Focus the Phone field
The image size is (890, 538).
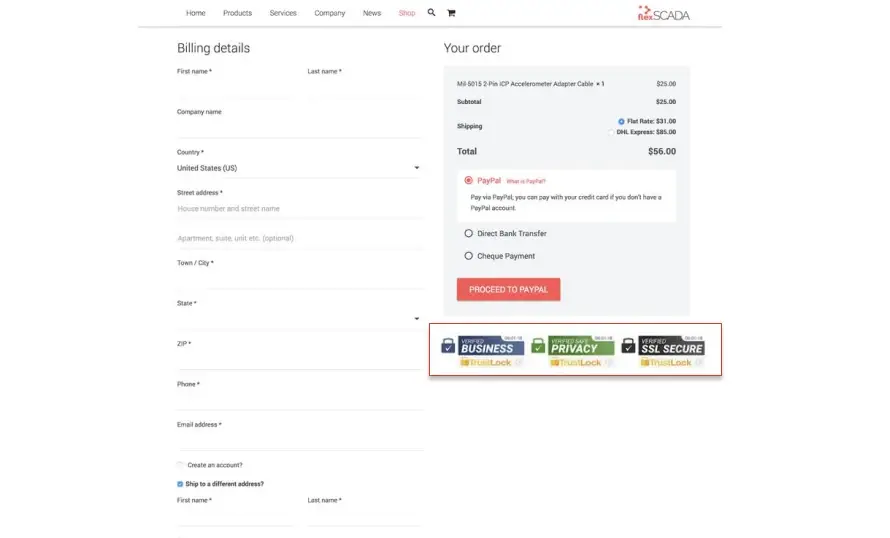(x=299, y=400)
